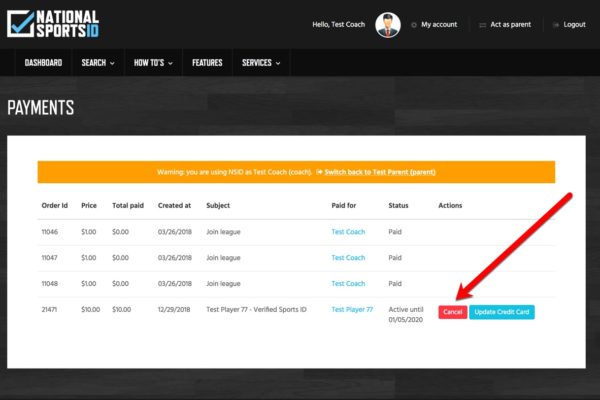Open Test Coach link for order 11047
Screen dimensions: 600x400
pos(348,258)
